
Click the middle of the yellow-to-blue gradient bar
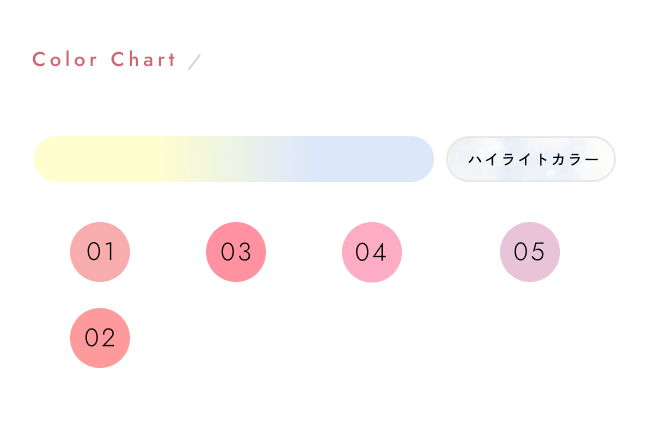(234, 159)
